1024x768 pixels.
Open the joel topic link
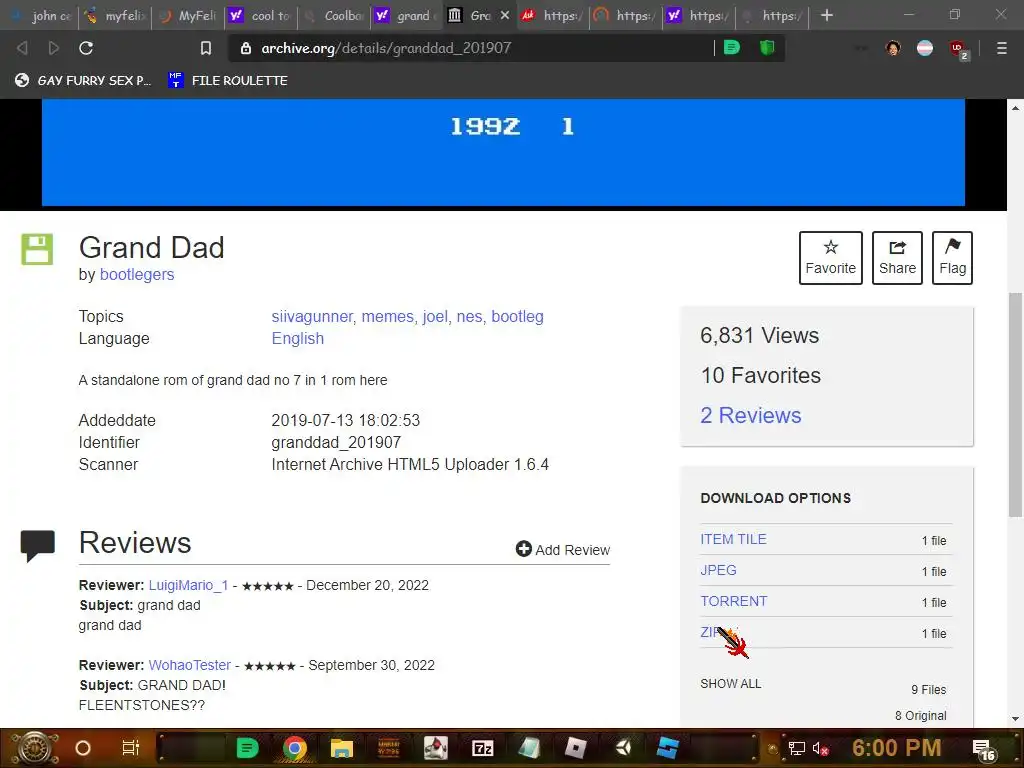[x=435, y=317]
